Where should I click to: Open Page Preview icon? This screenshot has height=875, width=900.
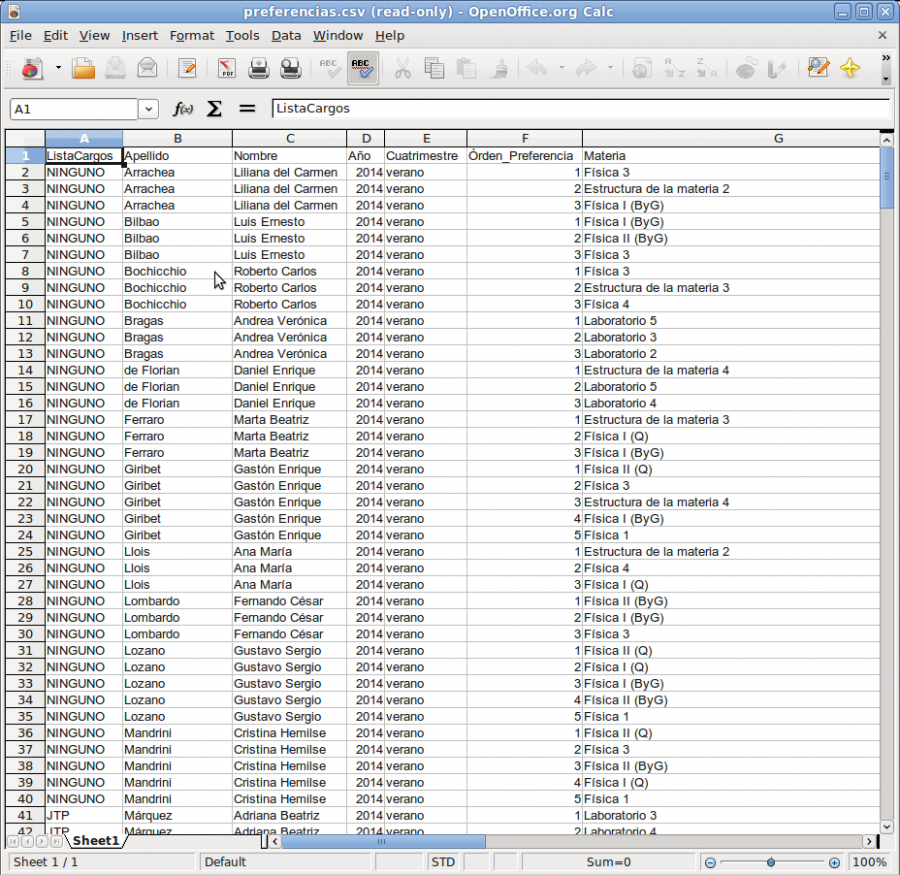tap(291, 68)
